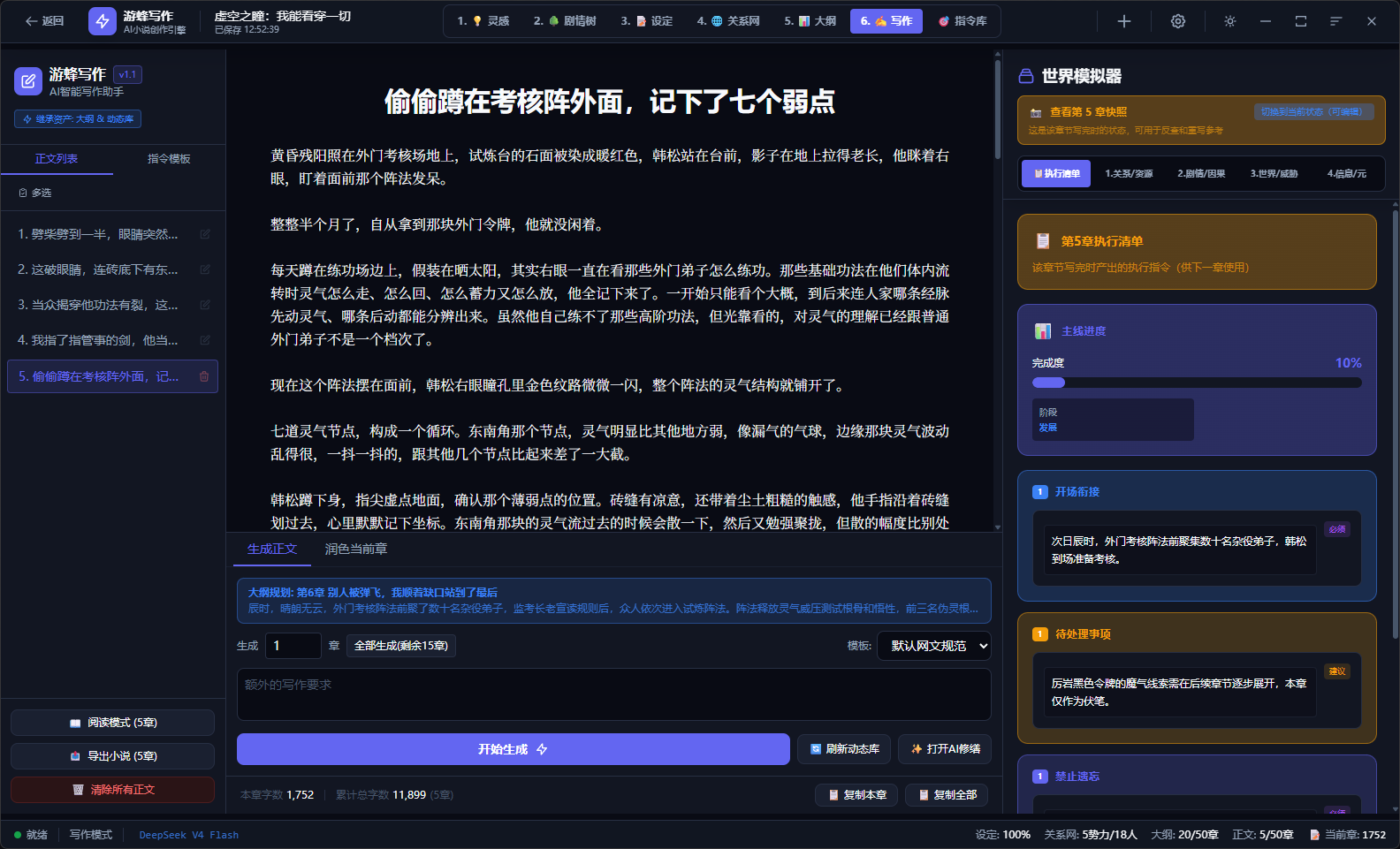Click the 建议 tag in 待处理事项
This screenshot has height=849, width=1400.
1337,671
